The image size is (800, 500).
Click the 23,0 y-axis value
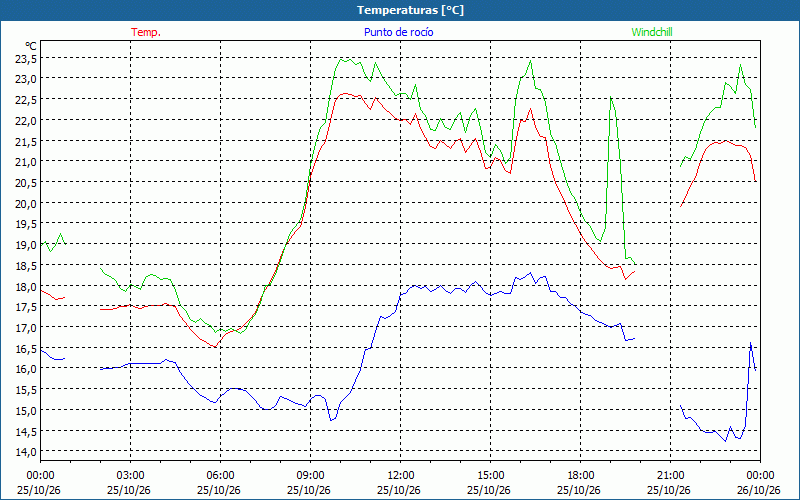(26, 79)
